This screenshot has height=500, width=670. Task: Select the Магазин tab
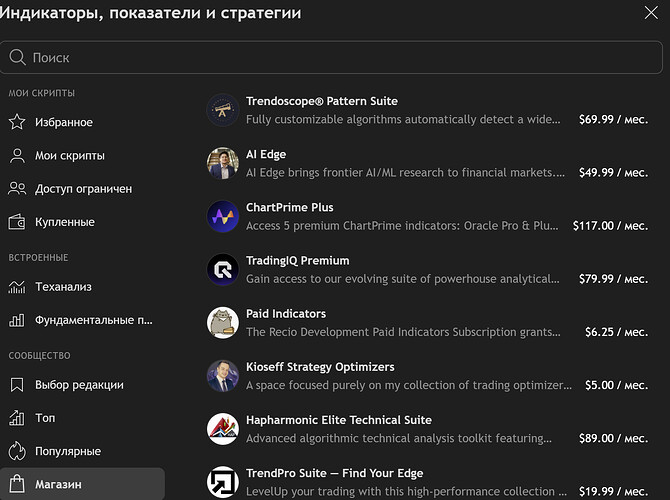pyautogui.click(x=56, y=484)
